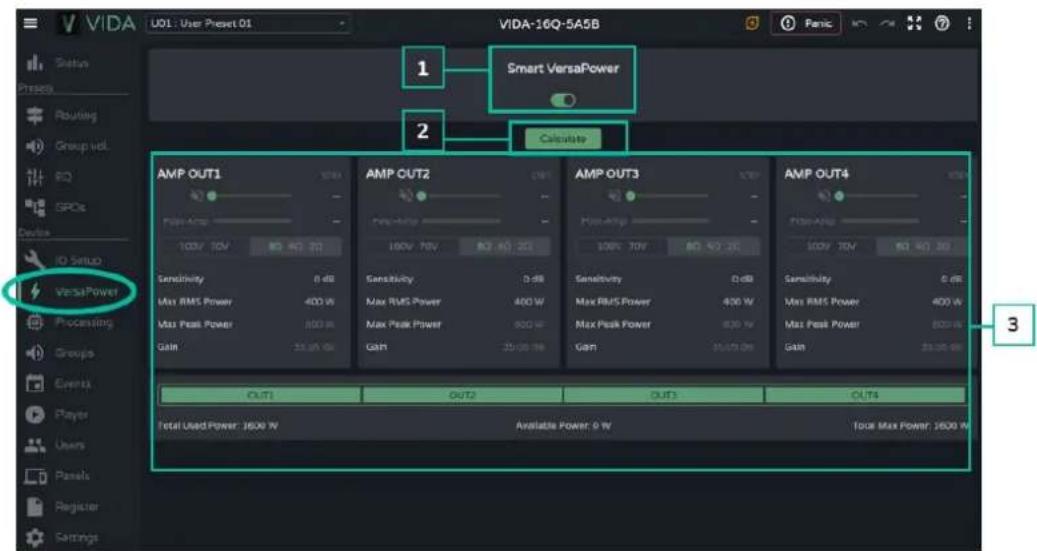Open the Routing page icon
1037x551 pixels.
coord(35,115)
